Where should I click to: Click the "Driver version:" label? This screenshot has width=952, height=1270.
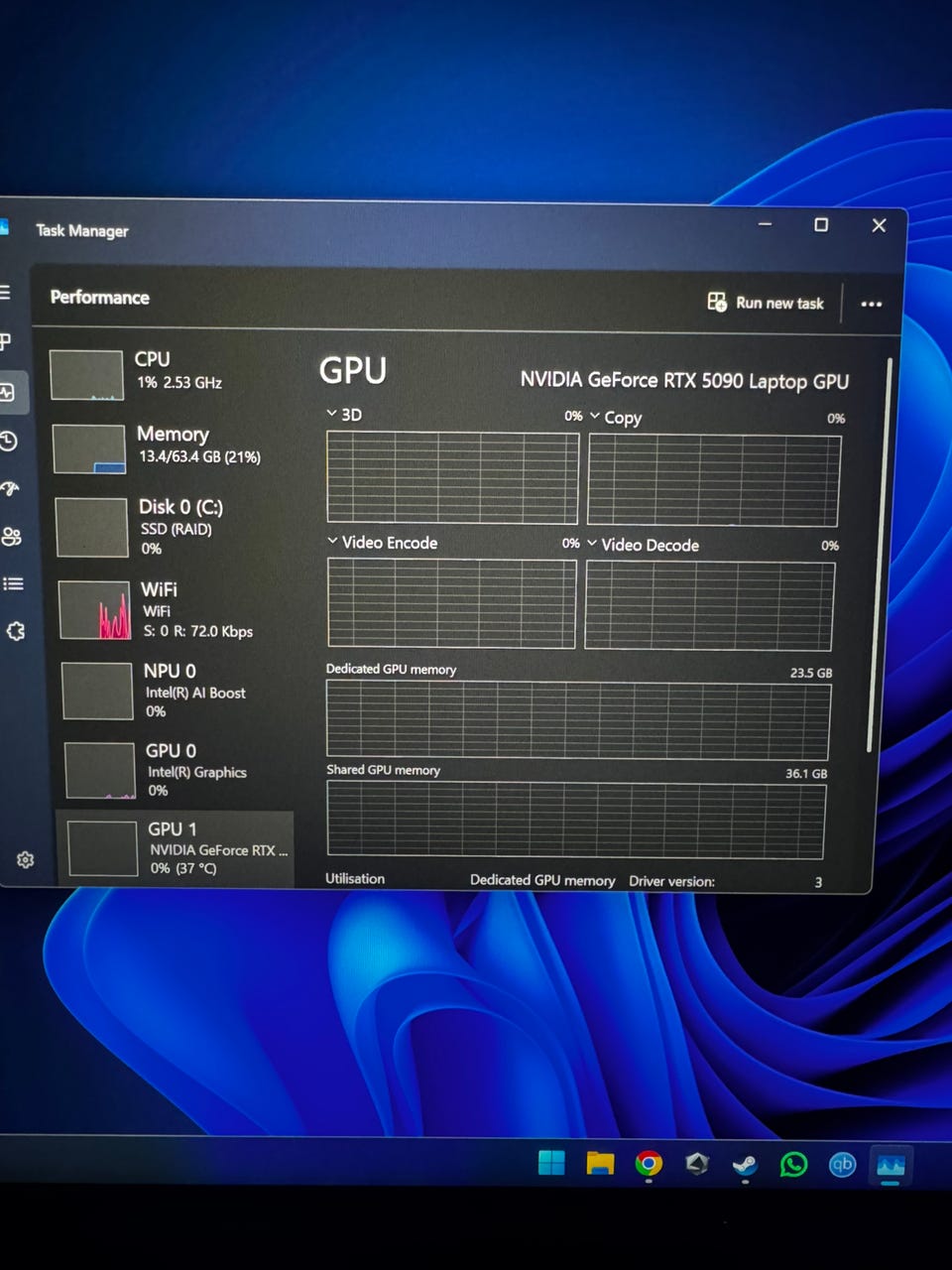pyautogui.click(x=671, y=881)
